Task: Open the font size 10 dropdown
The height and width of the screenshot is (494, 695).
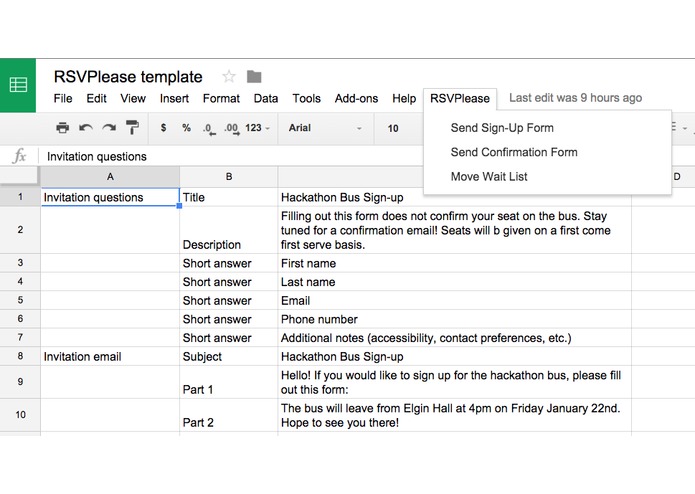Action: pos(393,128)
